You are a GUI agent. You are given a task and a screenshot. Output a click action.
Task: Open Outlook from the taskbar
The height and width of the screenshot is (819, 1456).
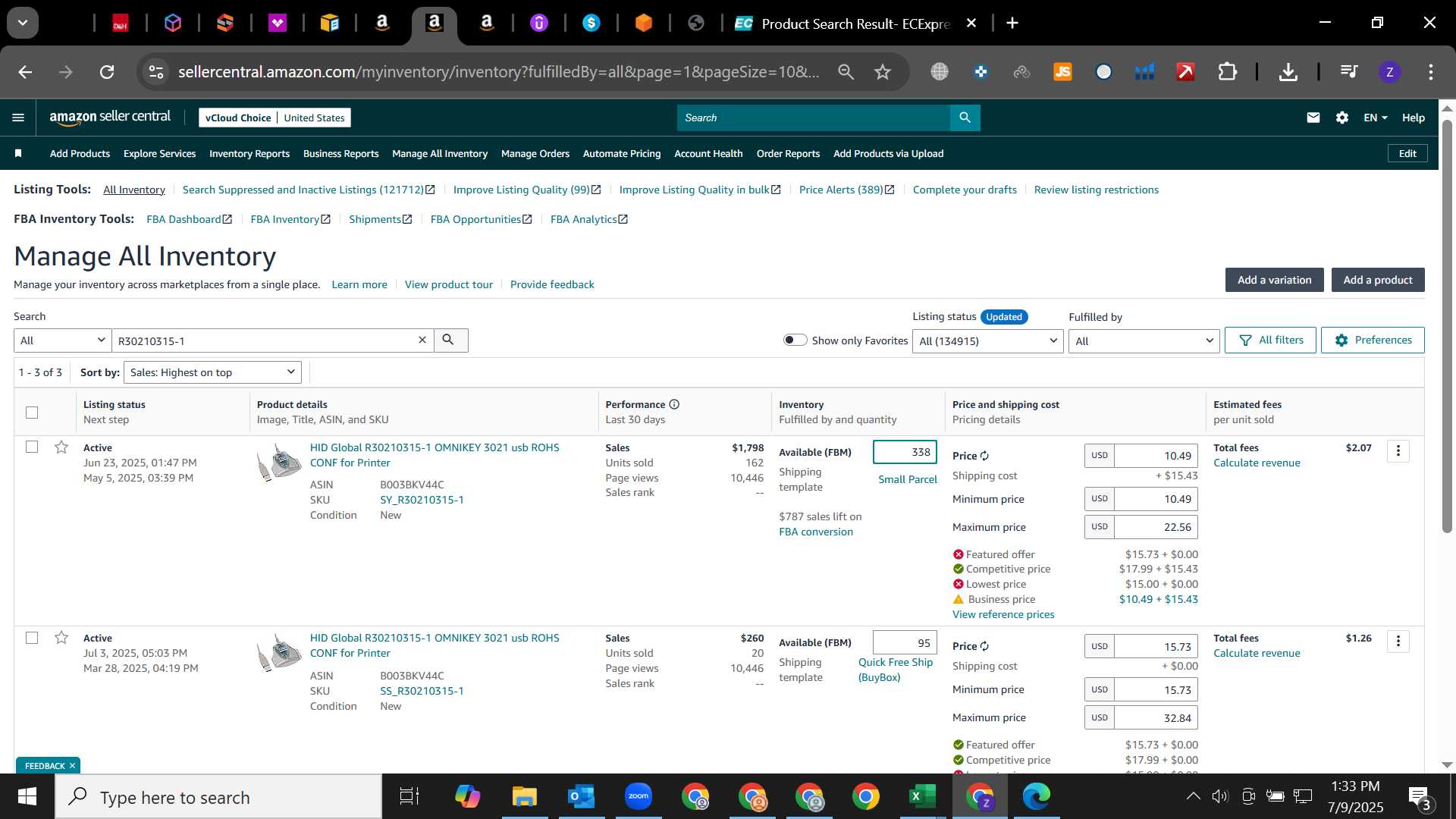pyautogui.click(x=582, y=796)
